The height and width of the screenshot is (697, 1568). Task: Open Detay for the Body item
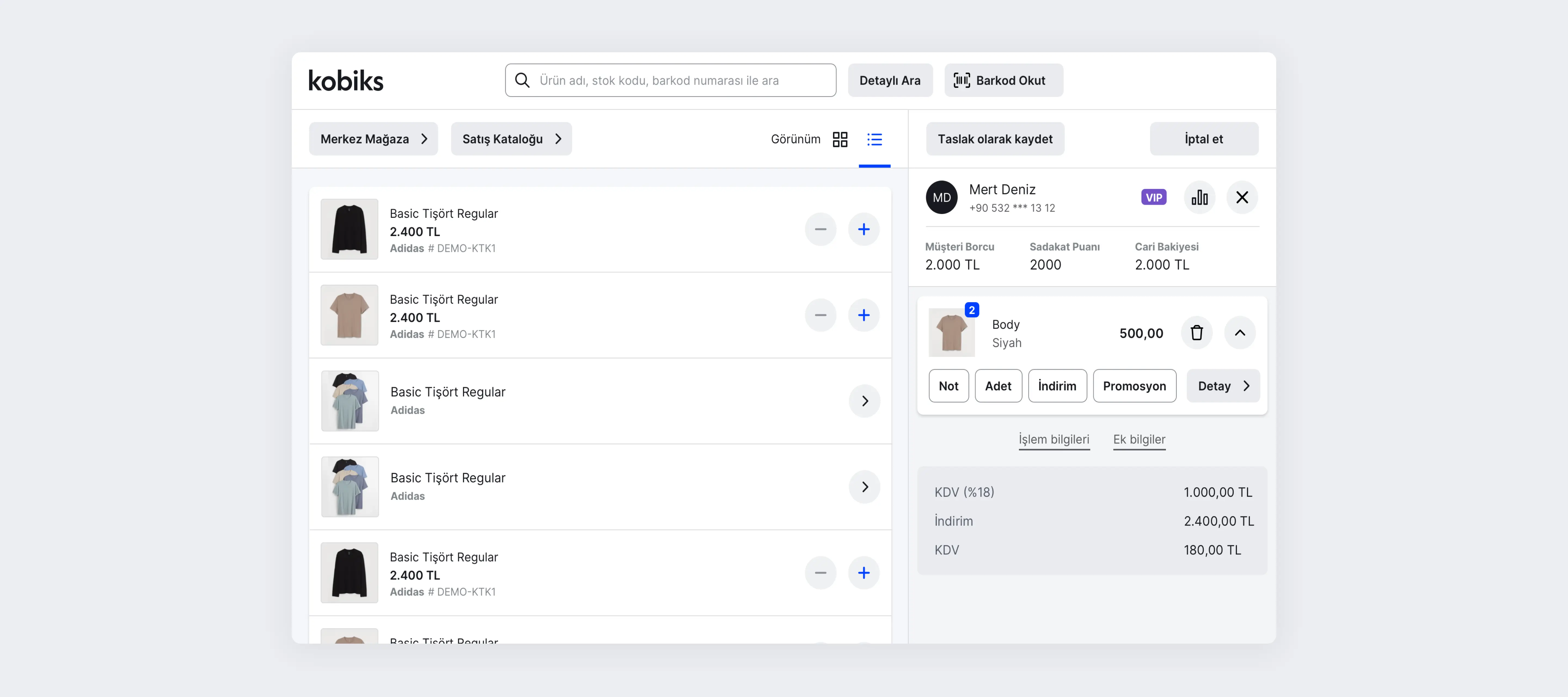click(x=1223, y=386)
